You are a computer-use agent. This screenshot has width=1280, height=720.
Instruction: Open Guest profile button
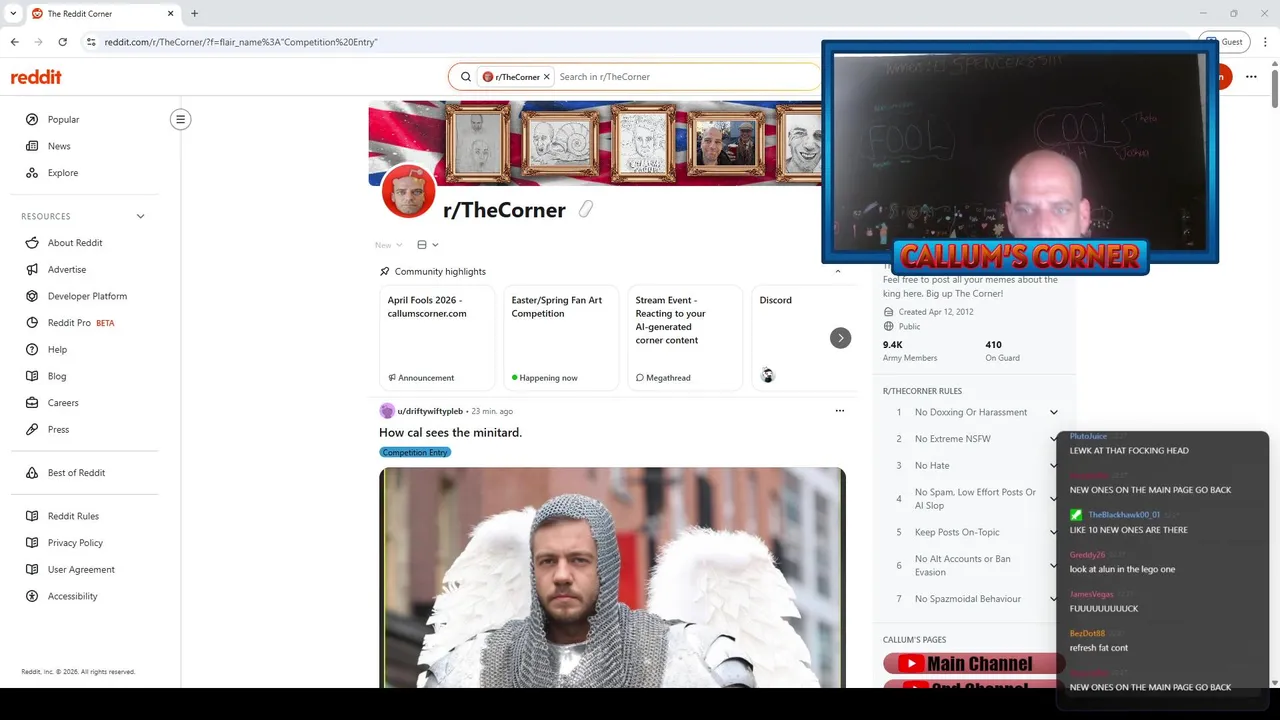[1224, 42]
